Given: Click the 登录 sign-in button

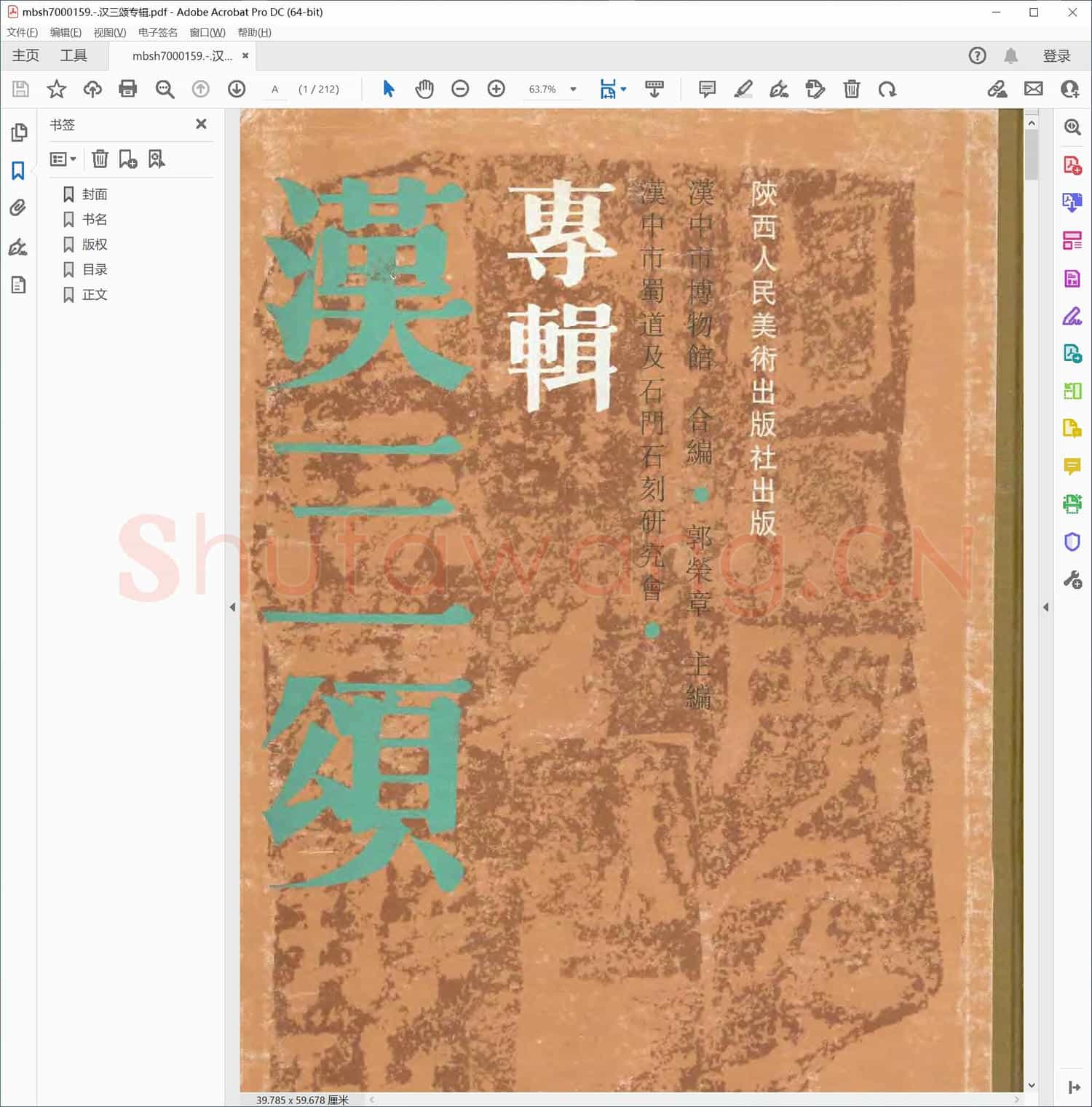Looking at the screenshot, I should coord(1057,55).
